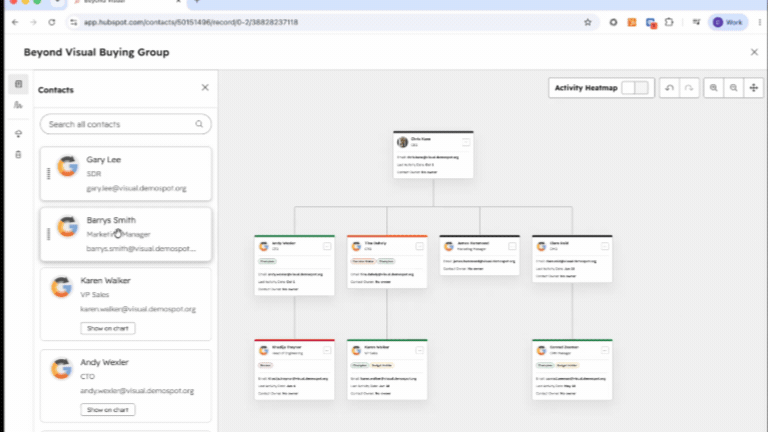Click the orange extension icon in toolbar
Image resolution: width=768 pixels, height=432 pixels.
coord(632,22)
